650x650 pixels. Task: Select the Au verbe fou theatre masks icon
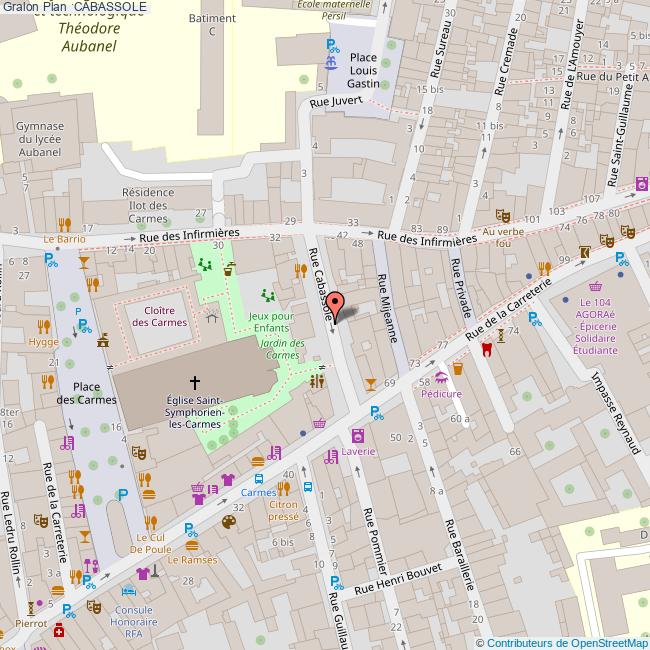pyautogui.click(x=502, y=215)
